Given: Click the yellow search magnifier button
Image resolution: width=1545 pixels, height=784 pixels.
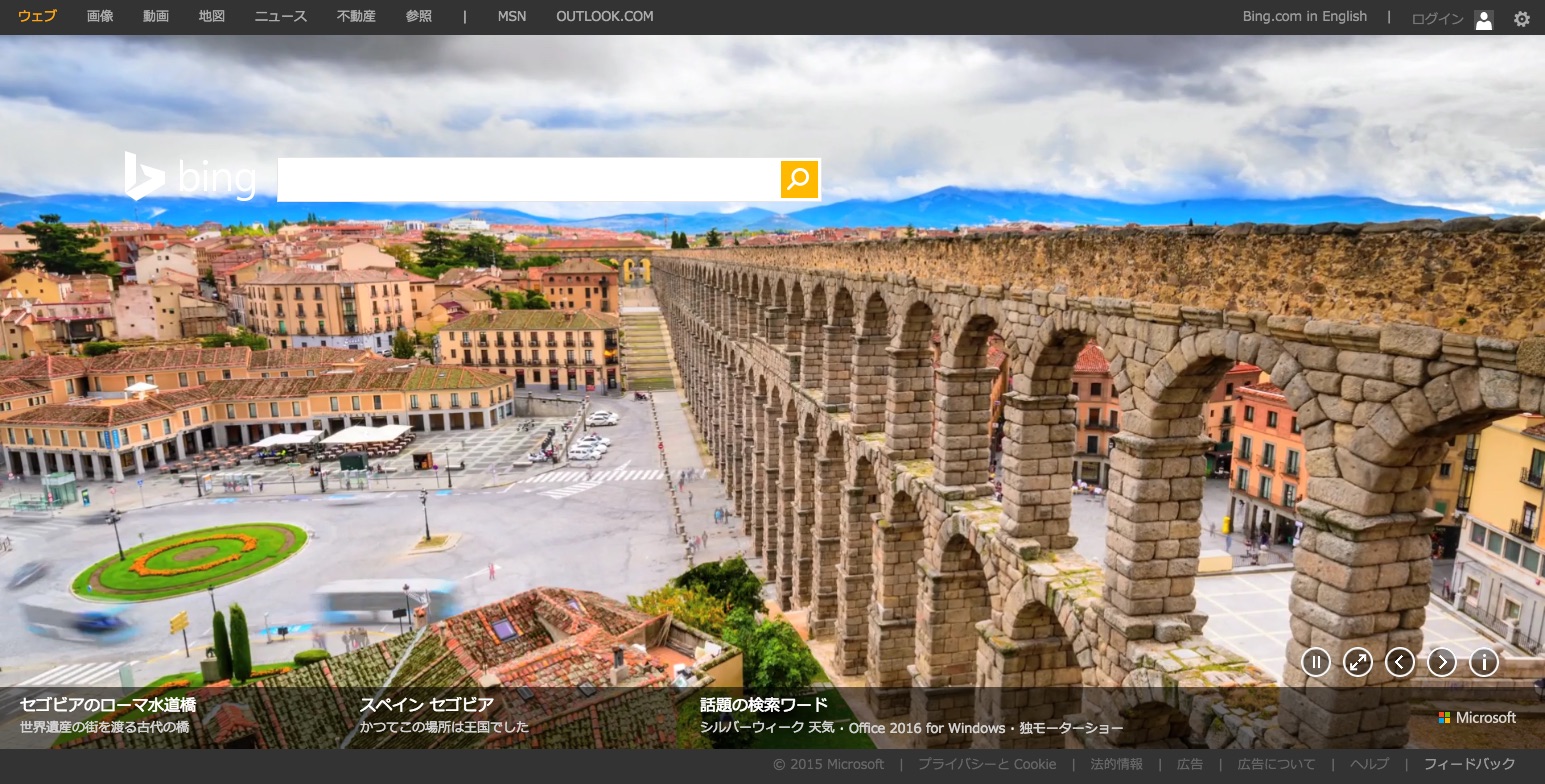Looking at the screenshot, I should [x=799, y=180].
